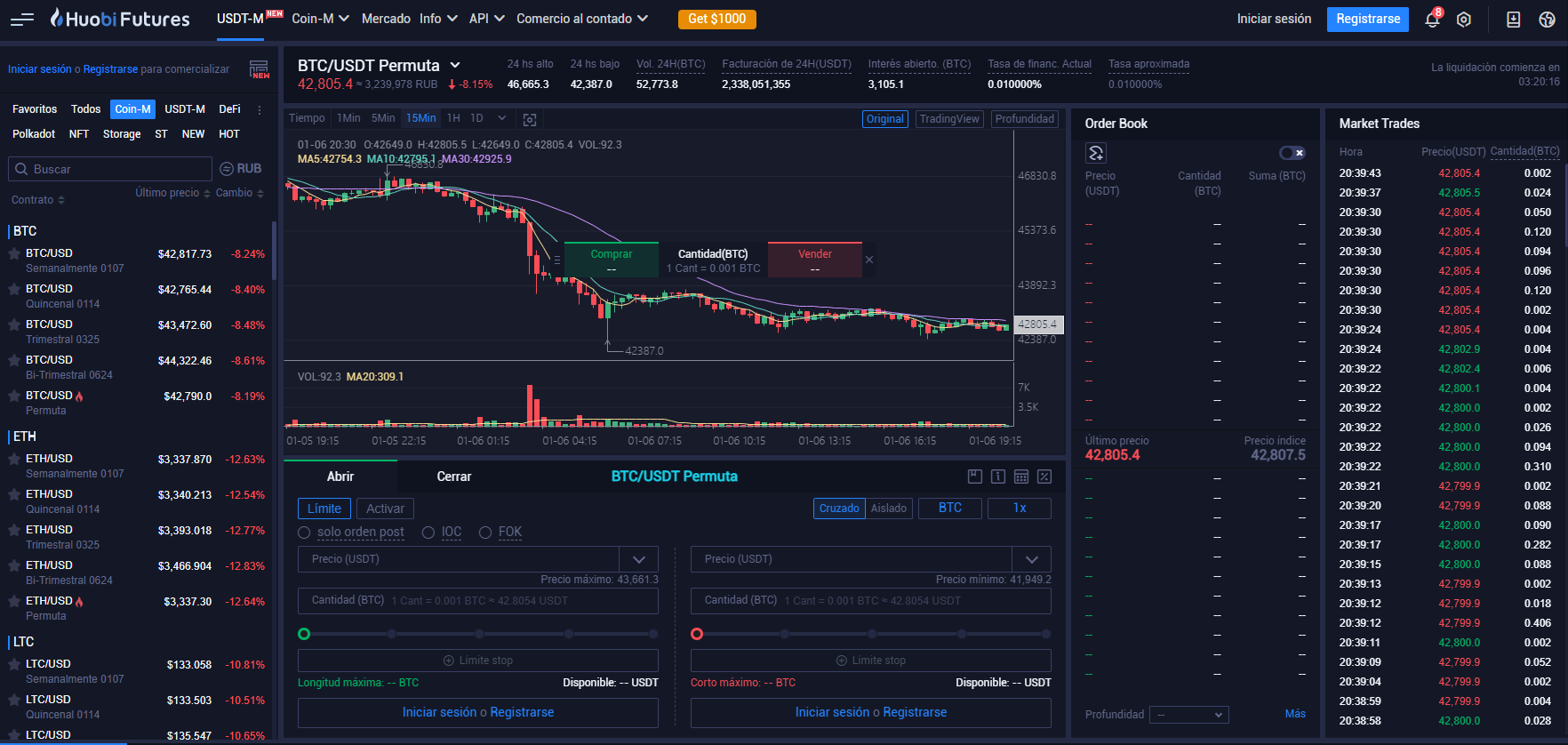Click the info icon in order panel
Screen dimensions: 1568x745
998,477
